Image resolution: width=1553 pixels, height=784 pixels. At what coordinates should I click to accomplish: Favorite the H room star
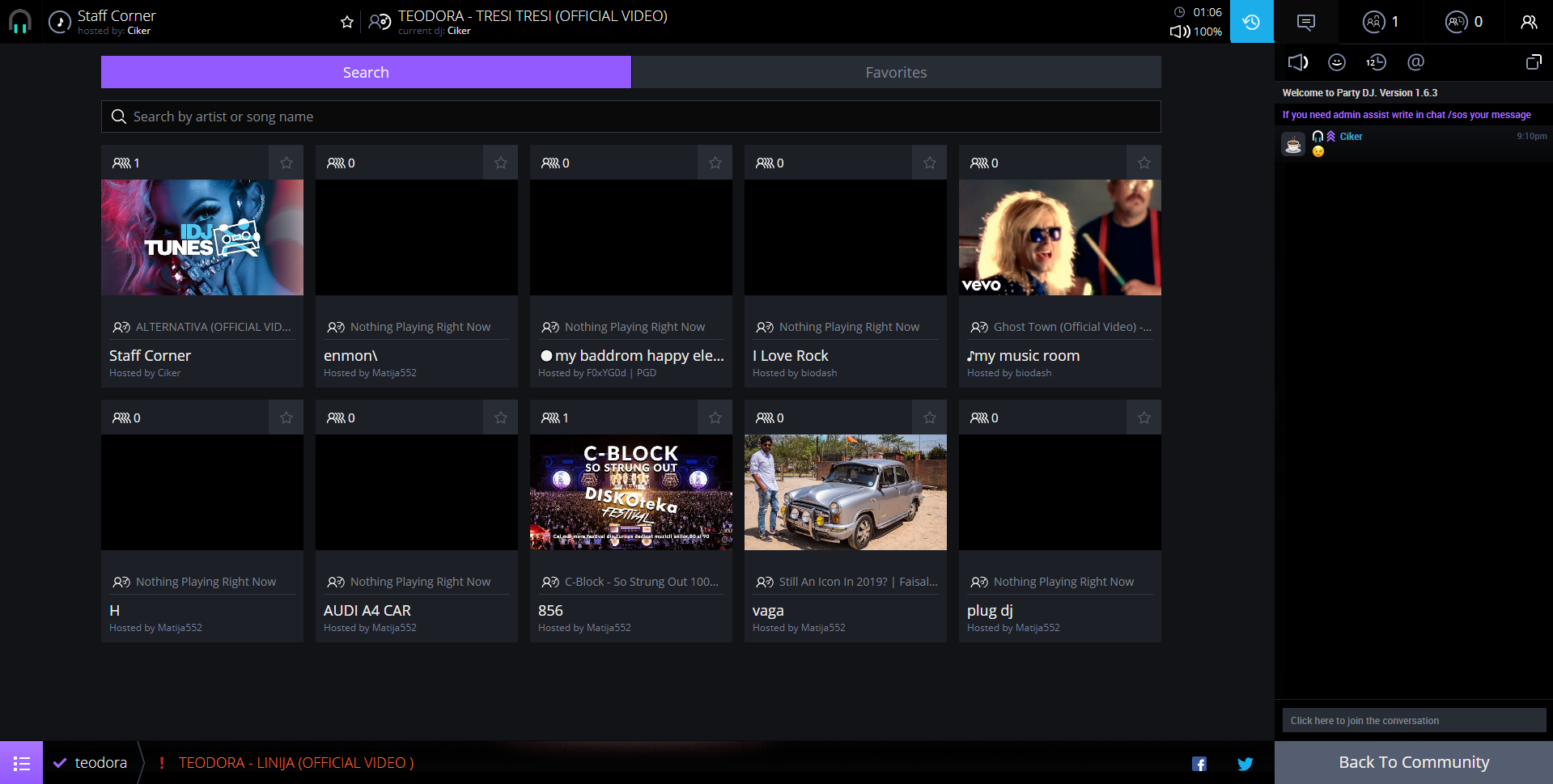click(286, 417)
